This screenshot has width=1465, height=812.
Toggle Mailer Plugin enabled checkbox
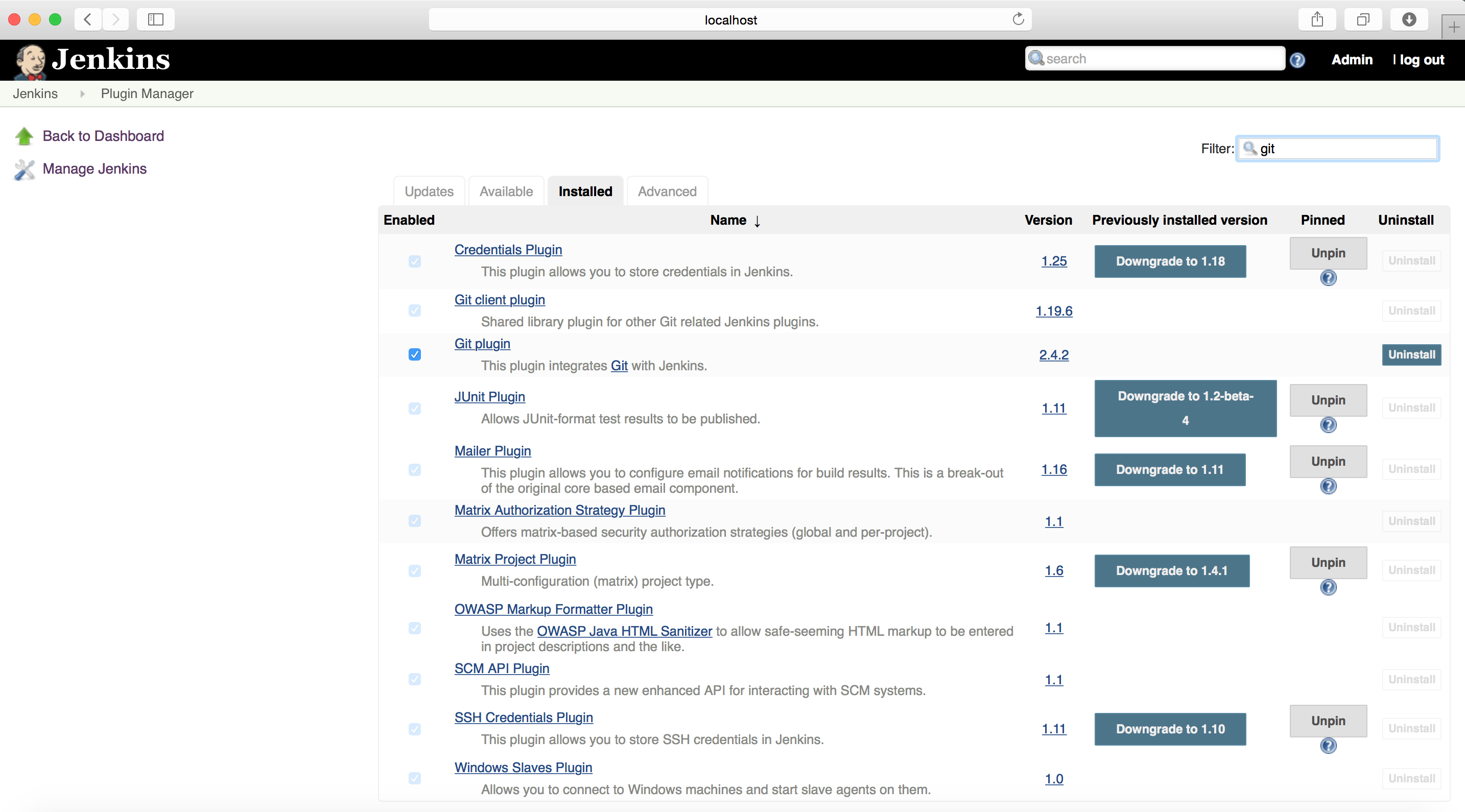click(x=415, y=470)
